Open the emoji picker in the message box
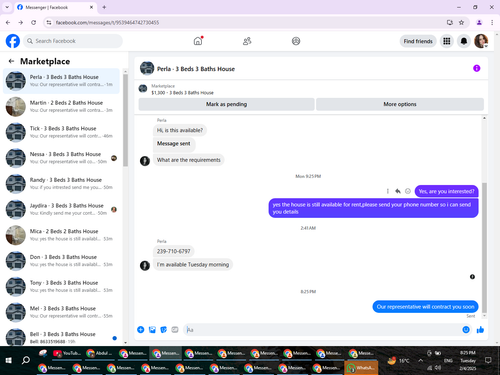500x375 pixels. pos(466,330)
